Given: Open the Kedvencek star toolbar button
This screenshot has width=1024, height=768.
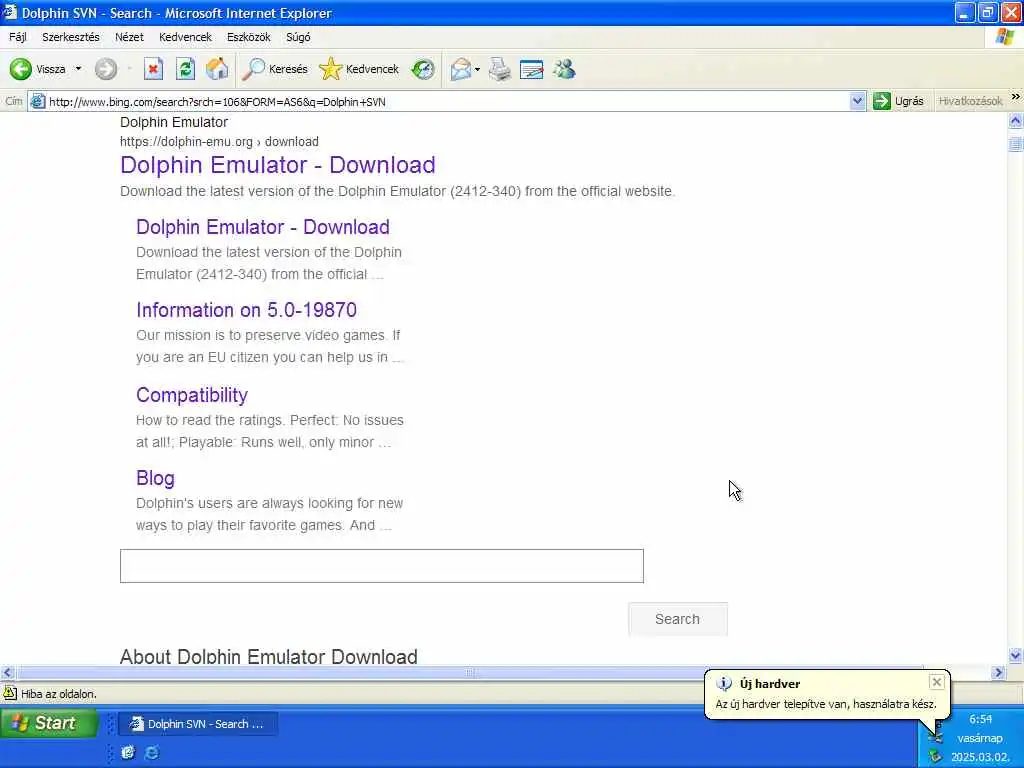Looking at the screenshot, I should tap(359, 69).
